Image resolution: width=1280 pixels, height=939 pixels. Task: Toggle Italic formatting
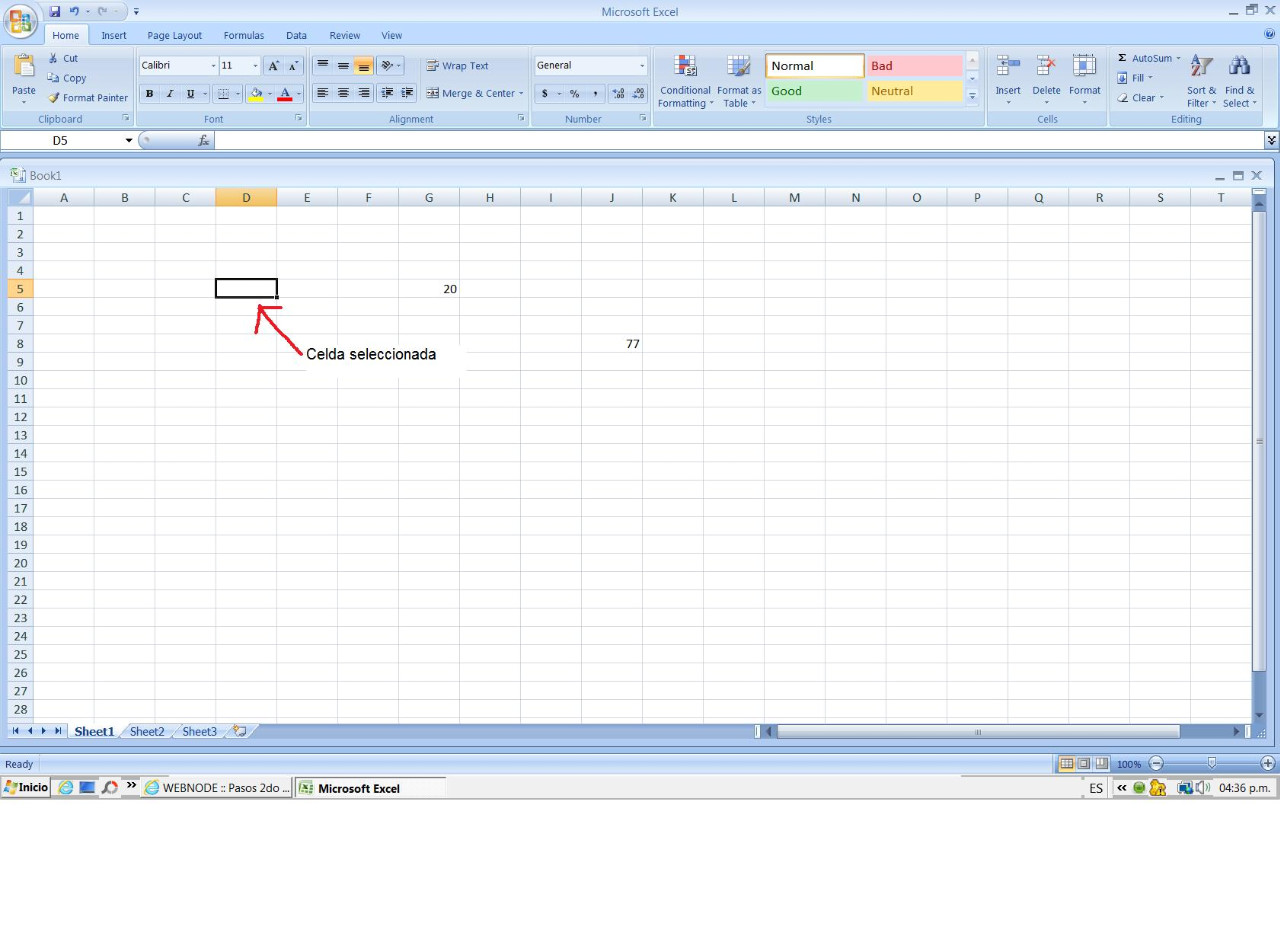pos(170,94)
